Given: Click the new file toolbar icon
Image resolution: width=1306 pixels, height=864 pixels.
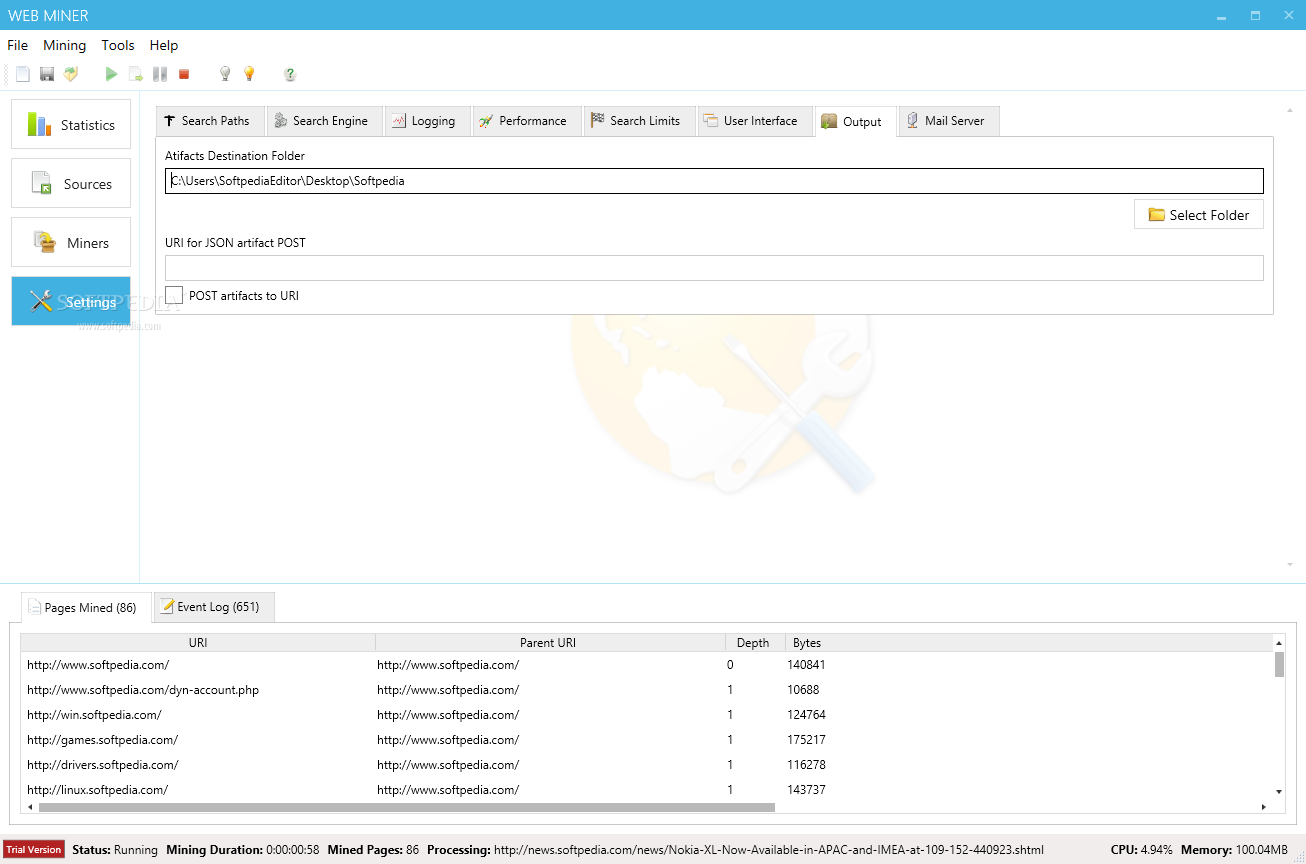Looking at the screenshot, I should (x=23, y=74).
